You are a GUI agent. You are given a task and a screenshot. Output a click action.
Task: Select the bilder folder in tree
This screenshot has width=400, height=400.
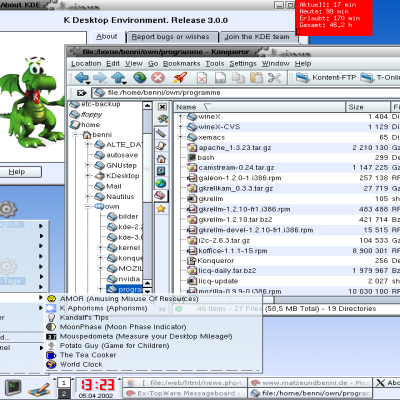pyautogui.click(x=128, y=217)
